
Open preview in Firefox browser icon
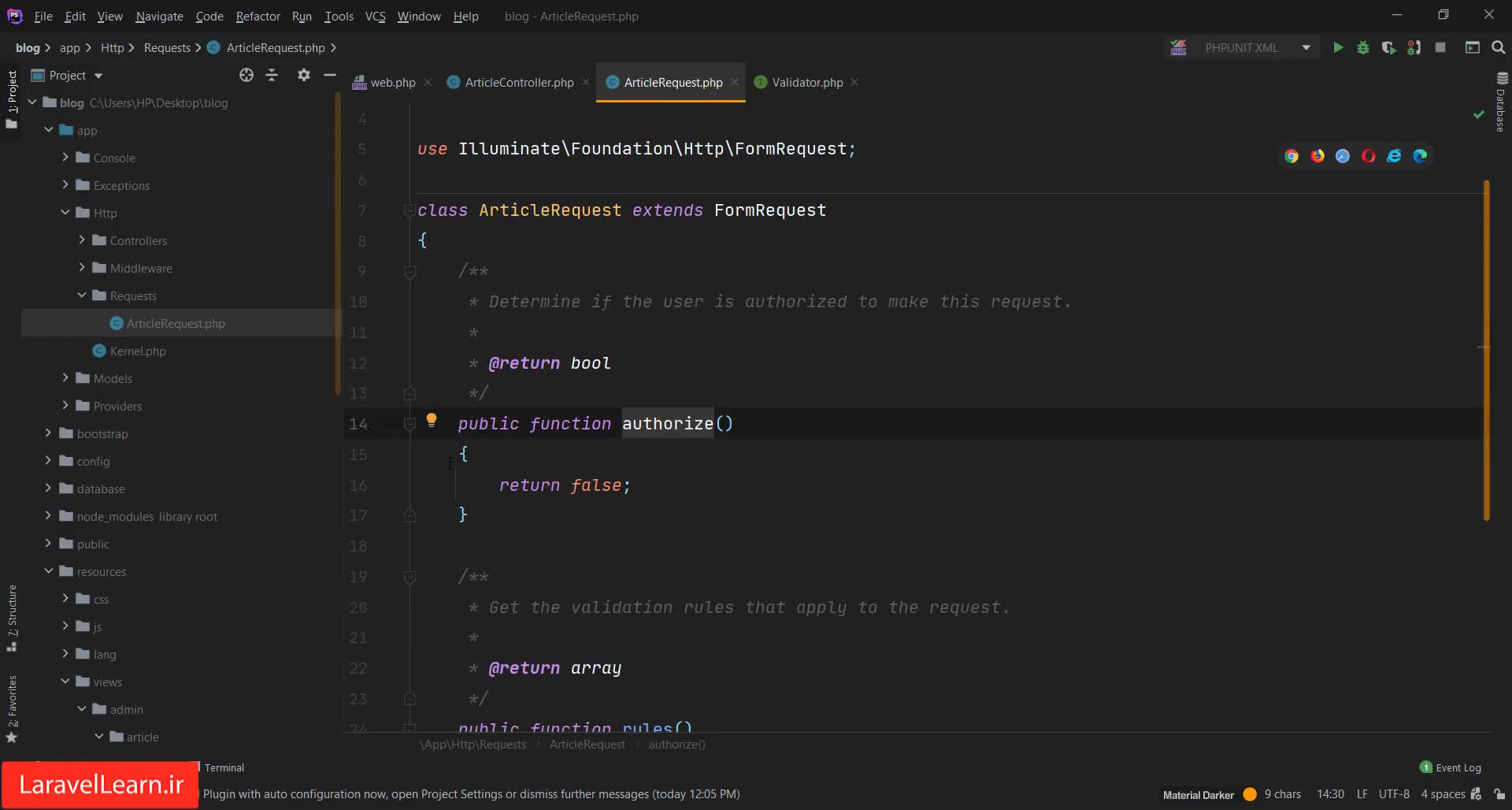tap(1317, 156)
